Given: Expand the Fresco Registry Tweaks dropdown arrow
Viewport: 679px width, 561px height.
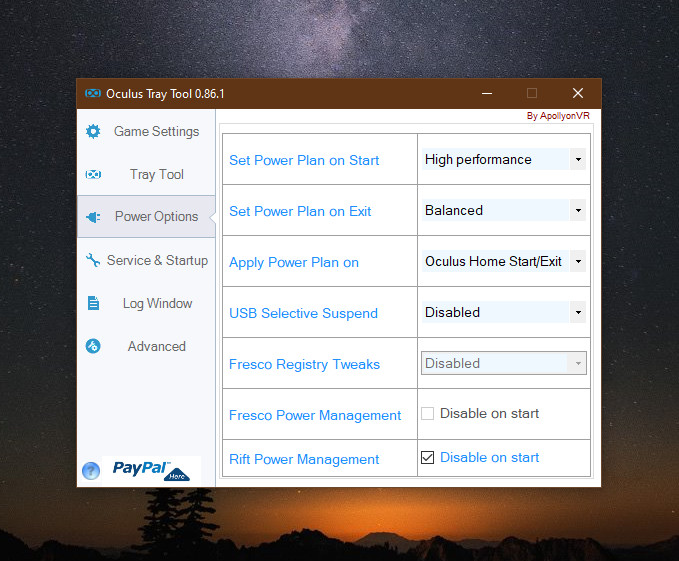Looking at the screenshot, I should point(578,363).
